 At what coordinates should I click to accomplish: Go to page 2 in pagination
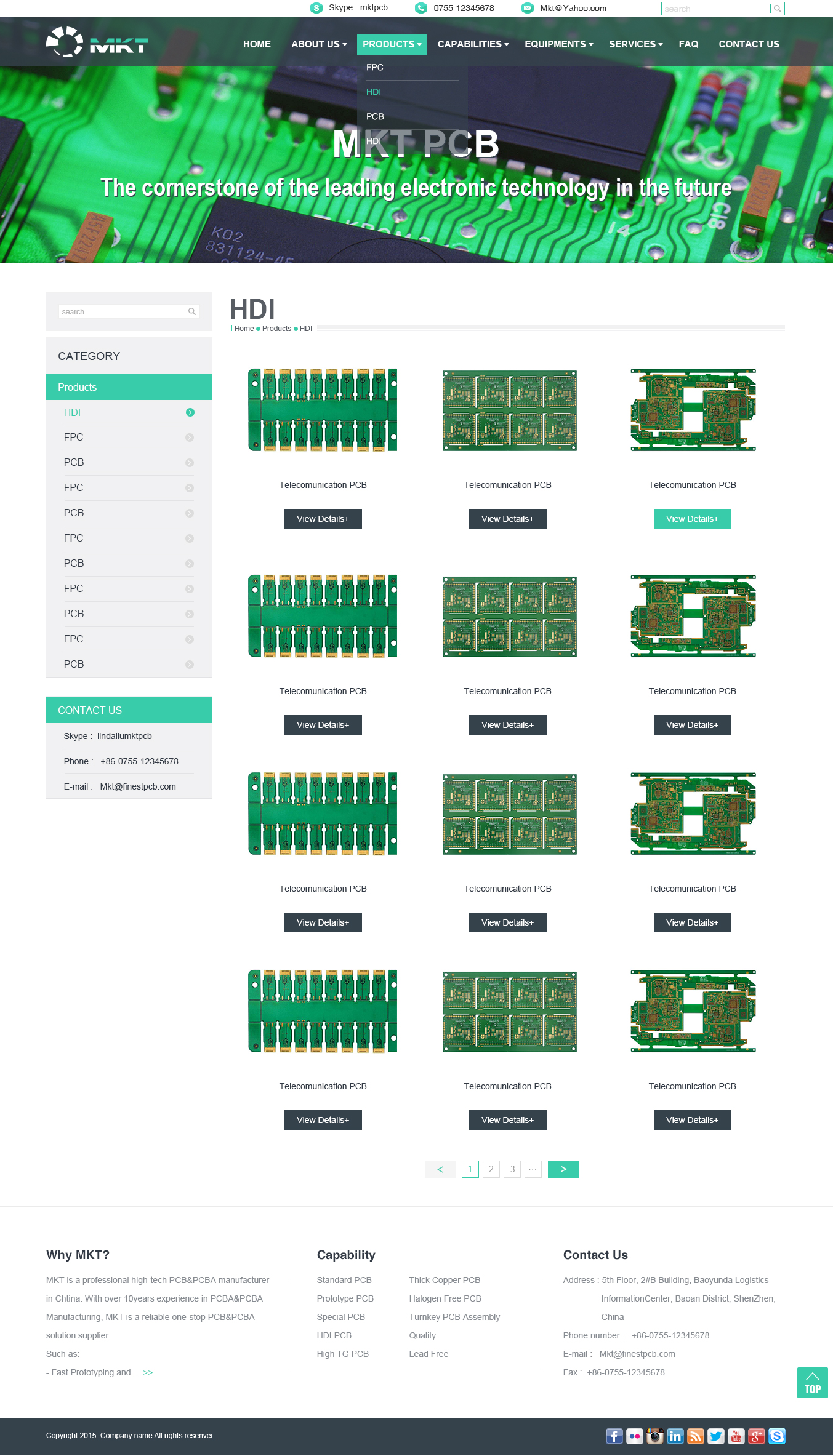(491, 1169)
